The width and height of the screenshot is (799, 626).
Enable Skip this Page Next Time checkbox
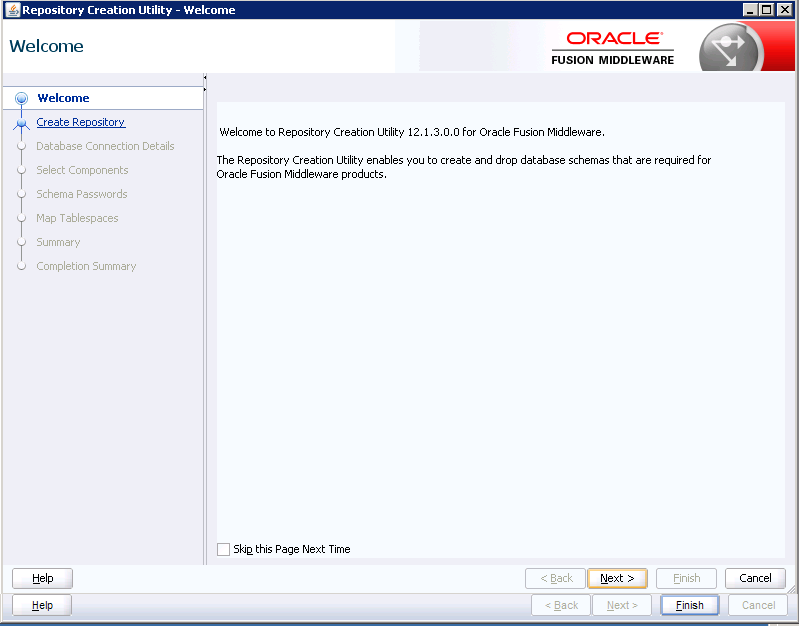click(x=223, y=549)
